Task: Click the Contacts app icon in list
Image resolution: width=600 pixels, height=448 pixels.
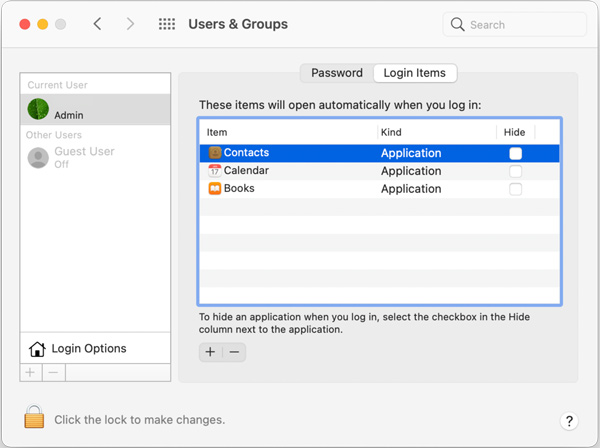Action: [x=215, y=153]
